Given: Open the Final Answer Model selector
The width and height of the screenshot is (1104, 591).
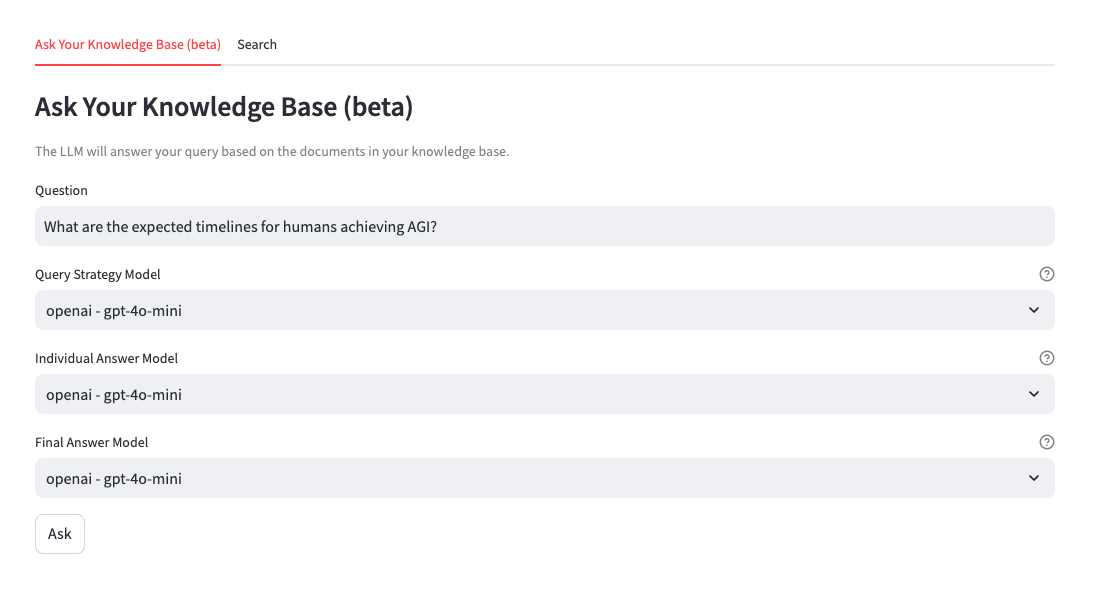Looking at the screenshot, I should point(530,478).
